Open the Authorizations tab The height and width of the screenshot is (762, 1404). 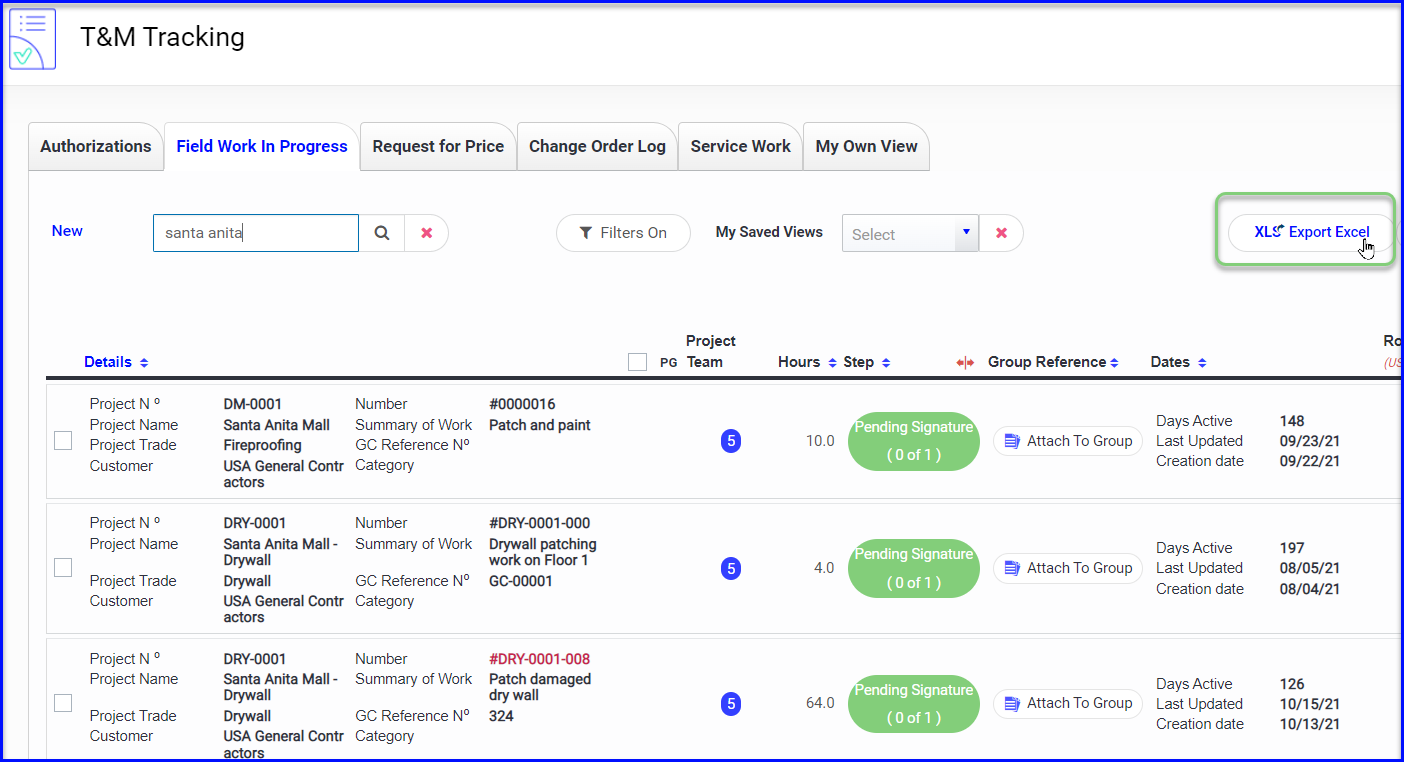[96, 146]
